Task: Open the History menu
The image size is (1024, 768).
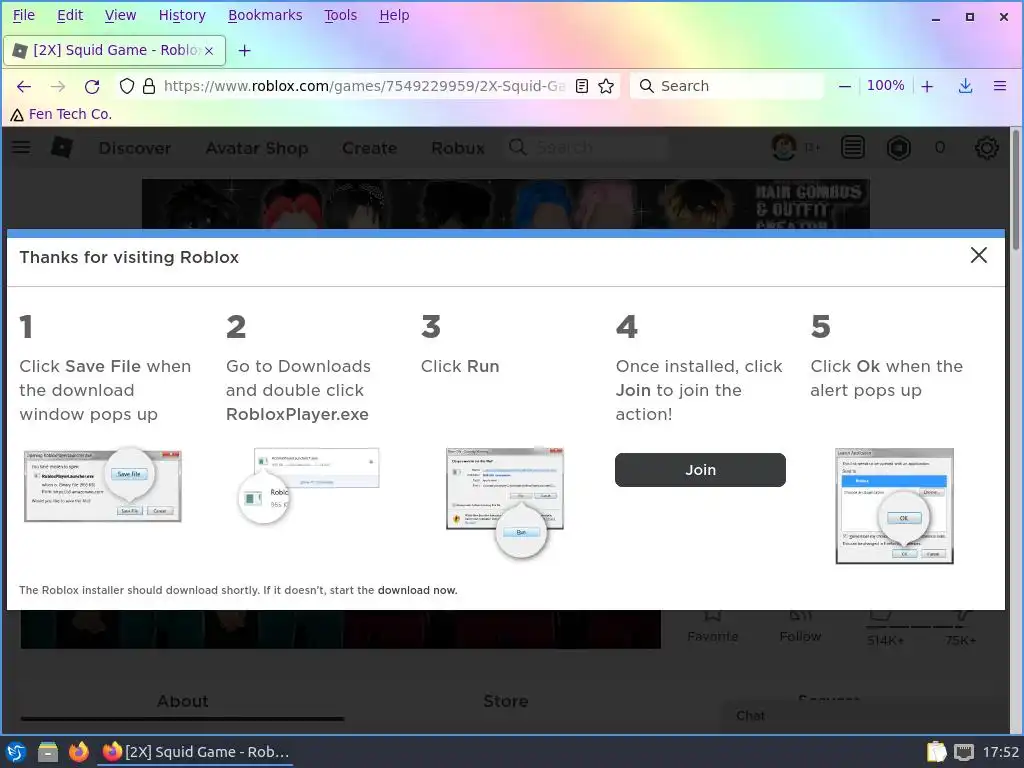Action: tap(182, 15)
